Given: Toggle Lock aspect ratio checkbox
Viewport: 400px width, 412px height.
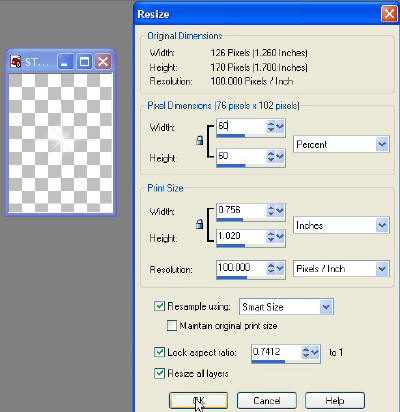Looking at the screenshot, I should 159,352.
